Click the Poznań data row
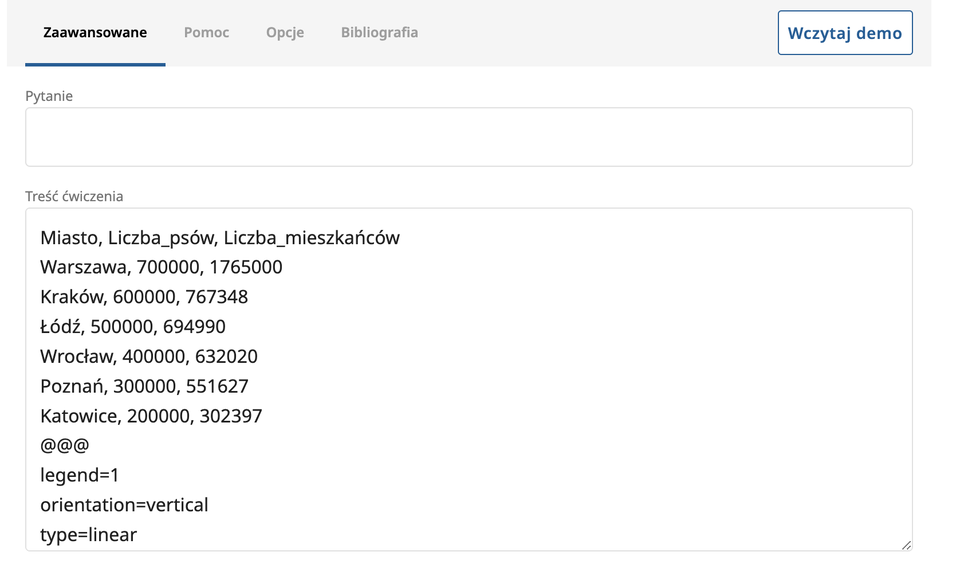The width and height of the screenshot is (960, 587). tap(144, 386)
